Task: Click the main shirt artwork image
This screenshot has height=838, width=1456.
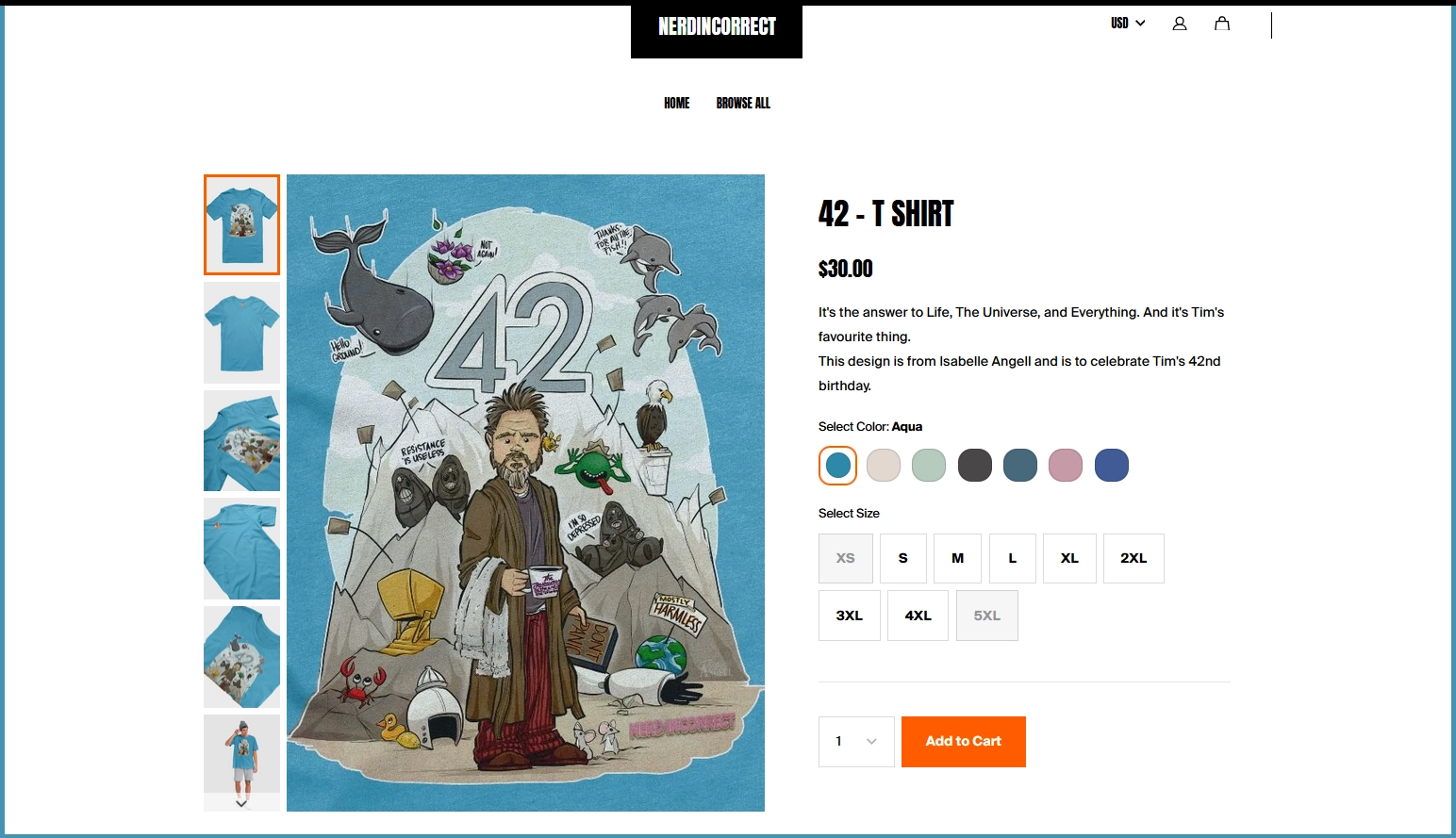Action: (x=526, y=492)
